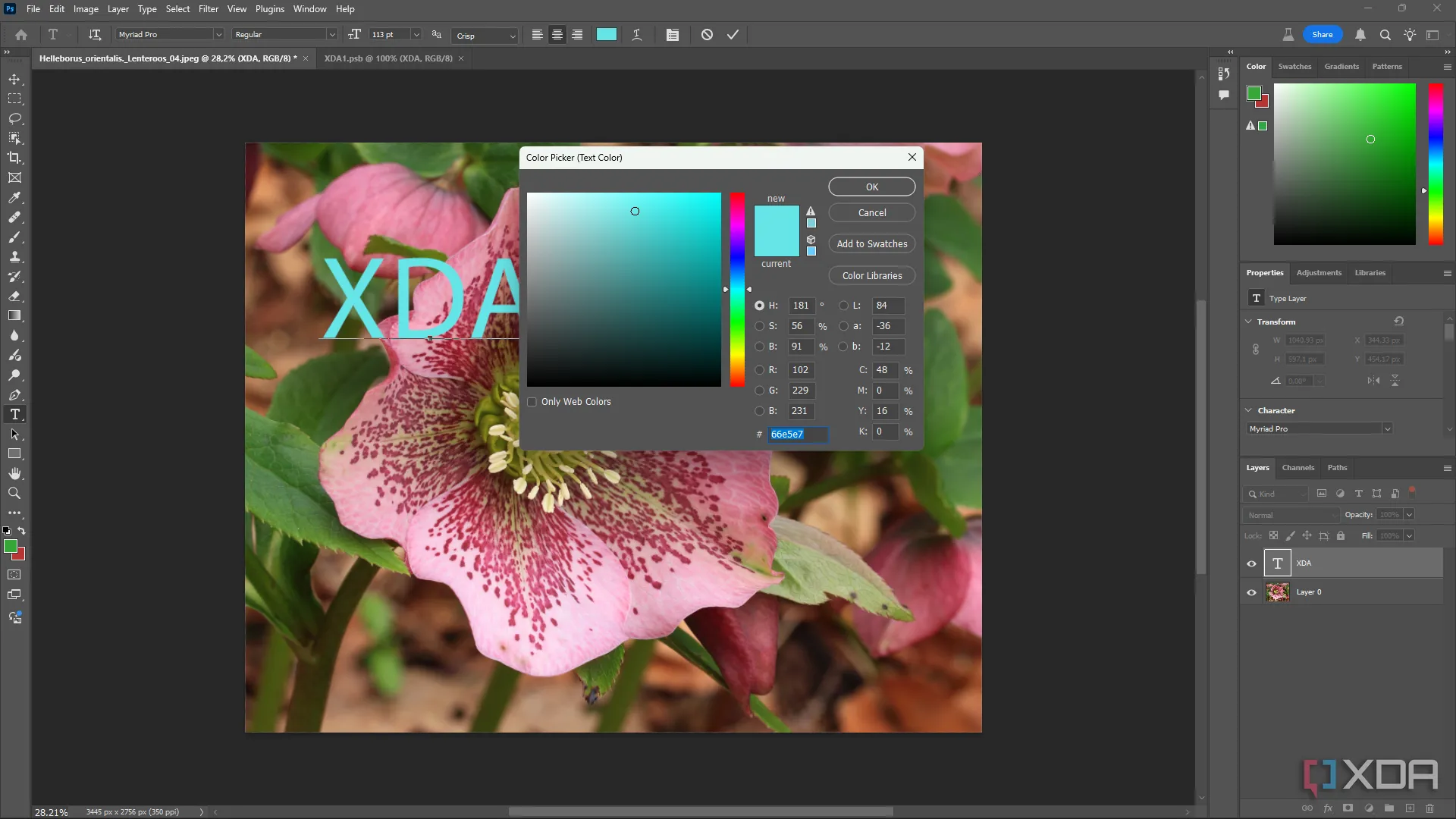Commit text edits with checkmark icon
The width and height of the screenshot is (1456, 819).
pyautogui.click(x=733, y=35)
